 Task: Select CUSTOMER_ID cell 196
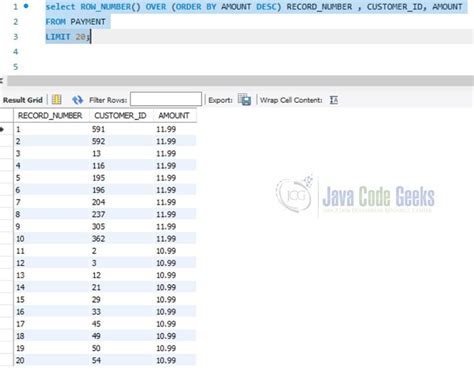click(121, 190)
